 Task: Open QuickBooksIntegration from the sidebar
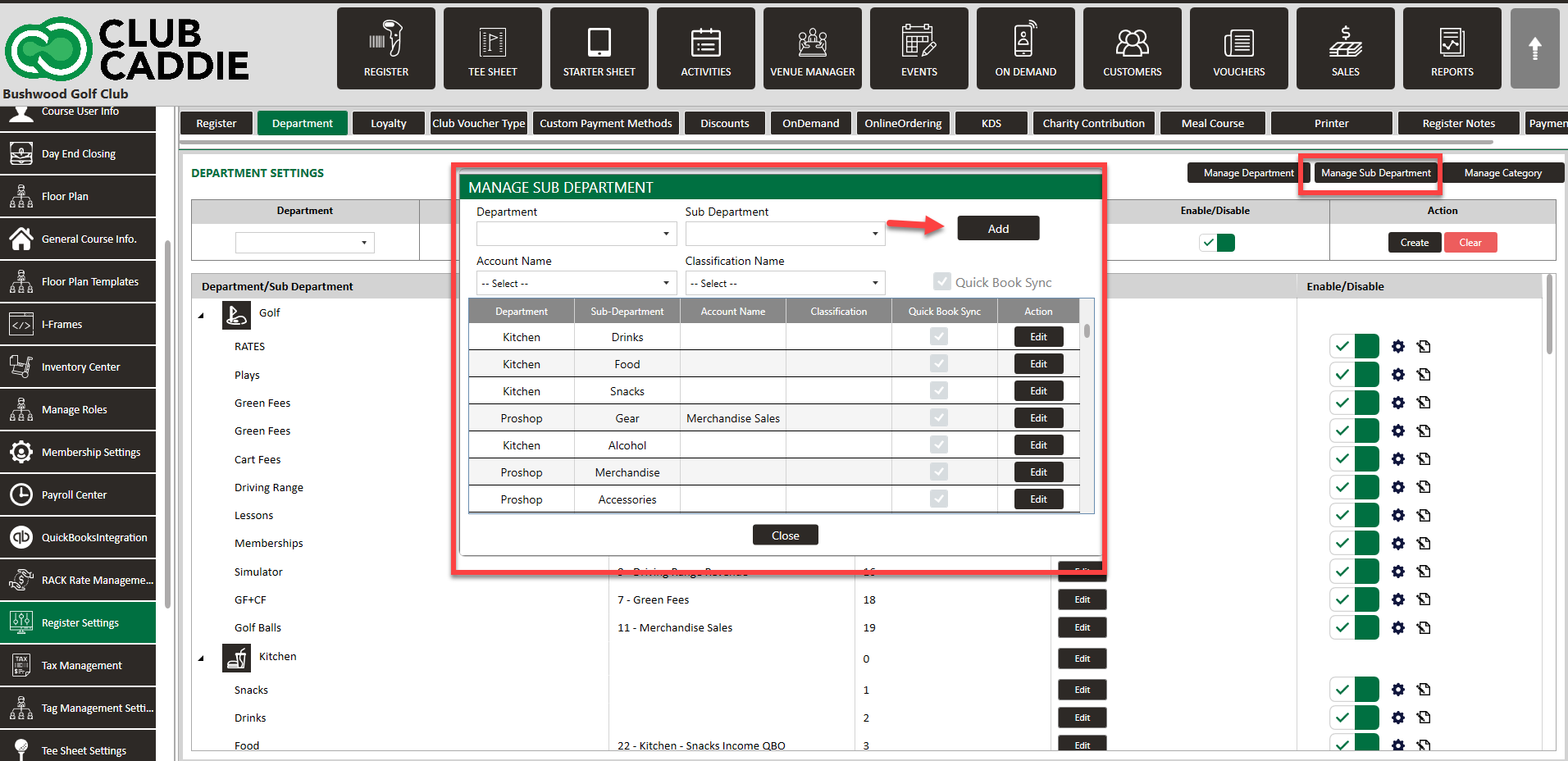click(x=79, y=538)
